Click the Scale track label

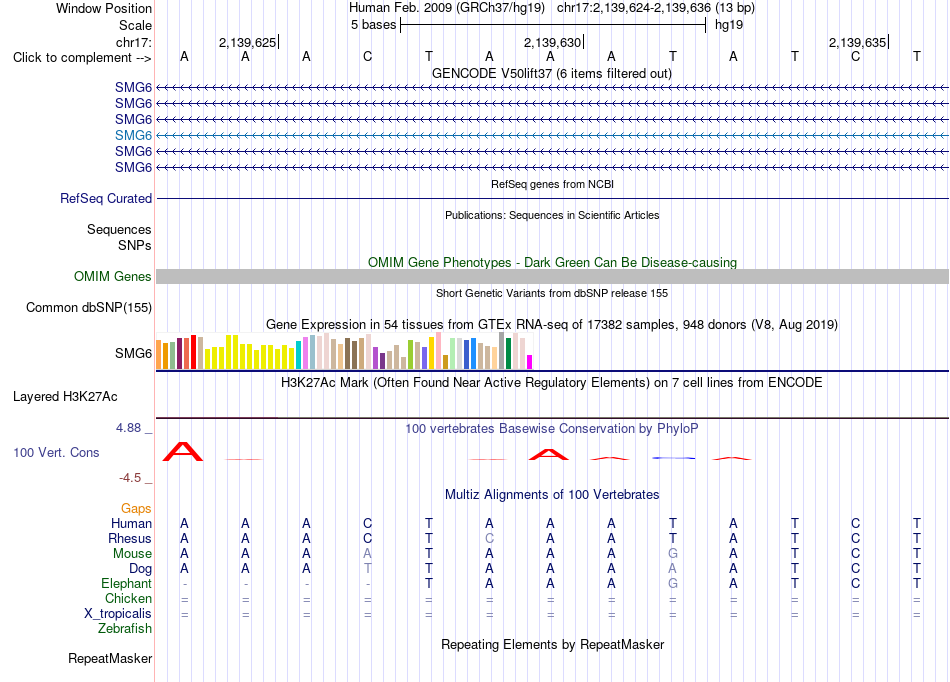135,25
